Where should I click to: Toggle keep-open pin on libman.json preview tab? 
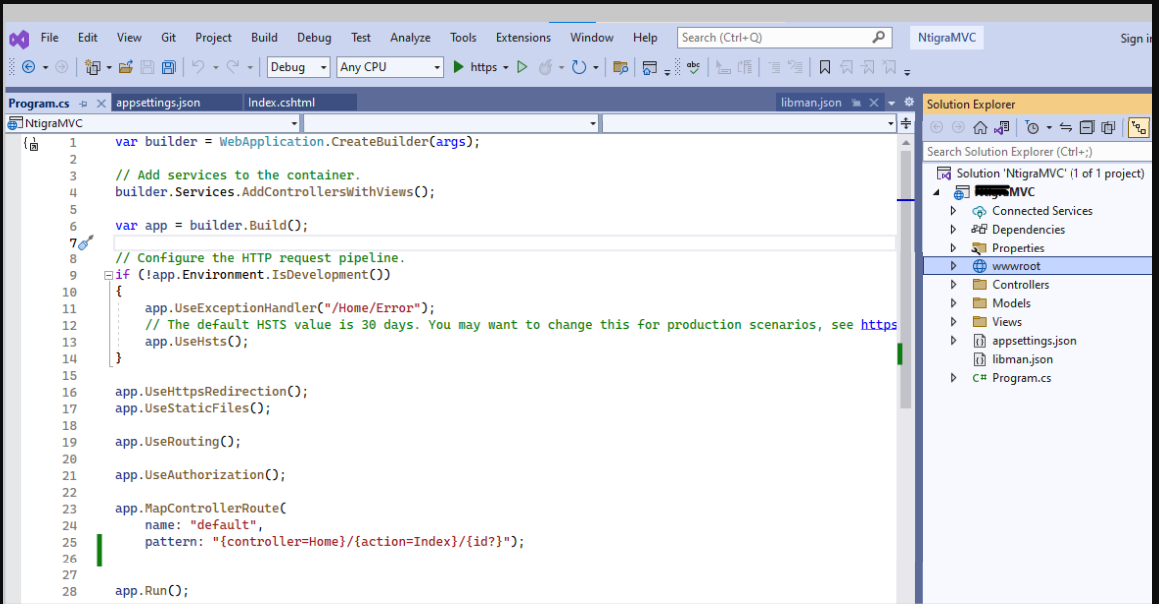click(856, 103)
